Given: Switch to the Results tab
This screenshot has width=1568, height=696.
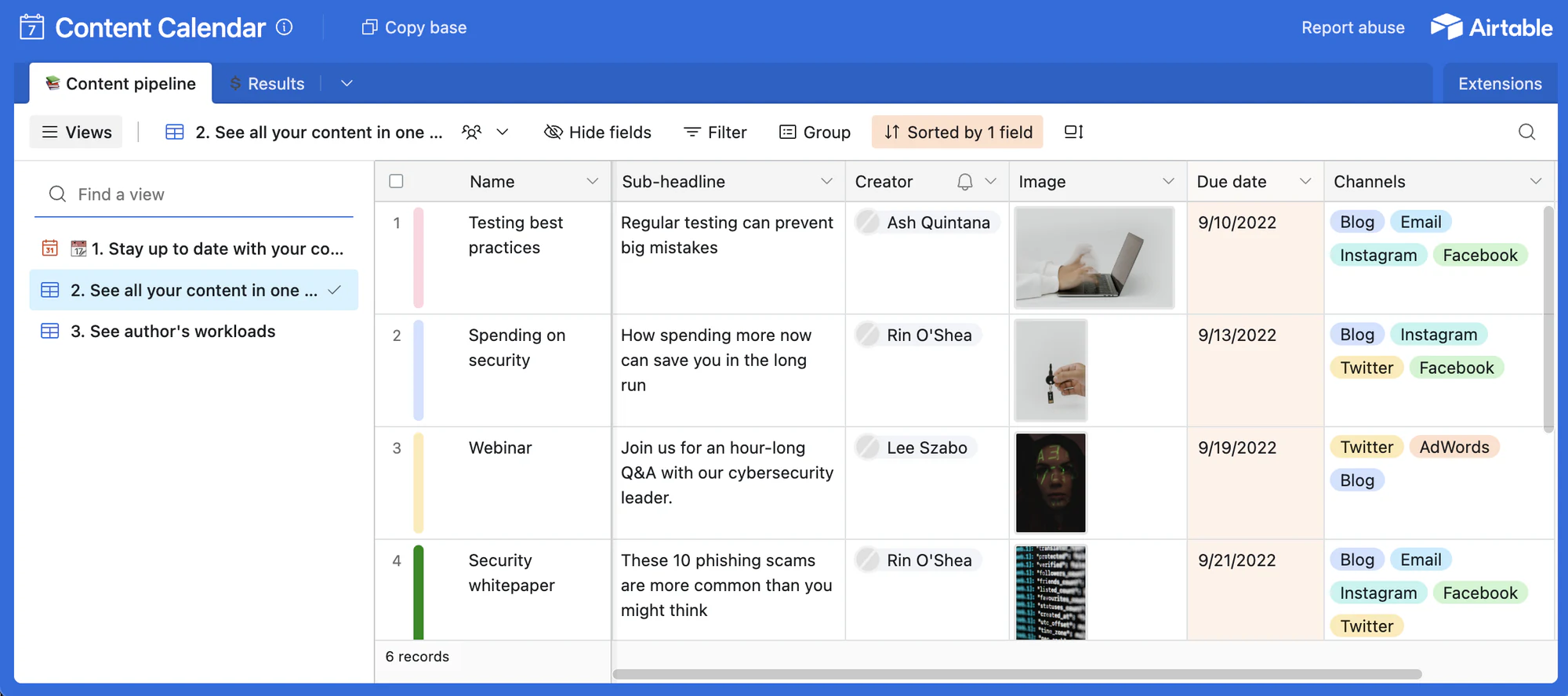Looking at the screenshot, I should [x=267, y=83].
